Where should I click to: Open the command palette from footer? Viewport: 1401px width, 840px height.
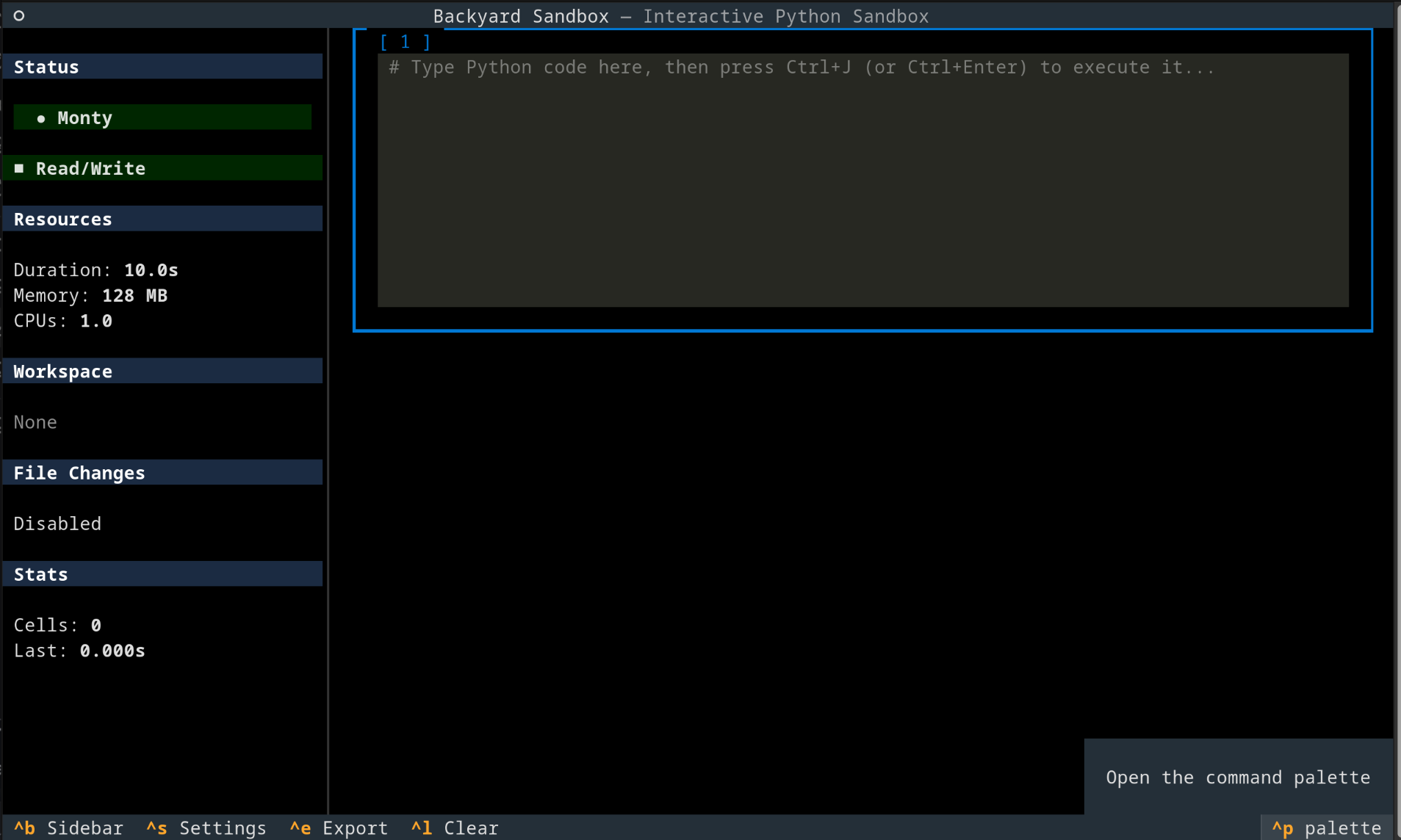(x=1327, y=828)
